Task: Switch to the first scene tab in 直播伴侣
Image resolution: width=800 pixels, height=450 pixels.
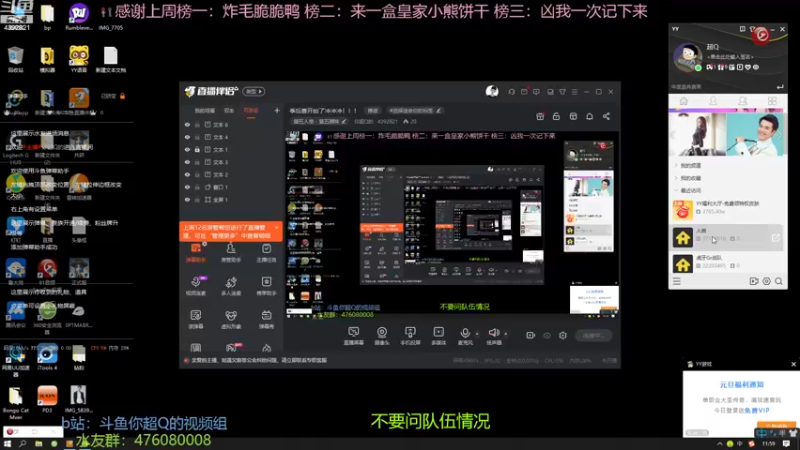Action: point(205,110)
